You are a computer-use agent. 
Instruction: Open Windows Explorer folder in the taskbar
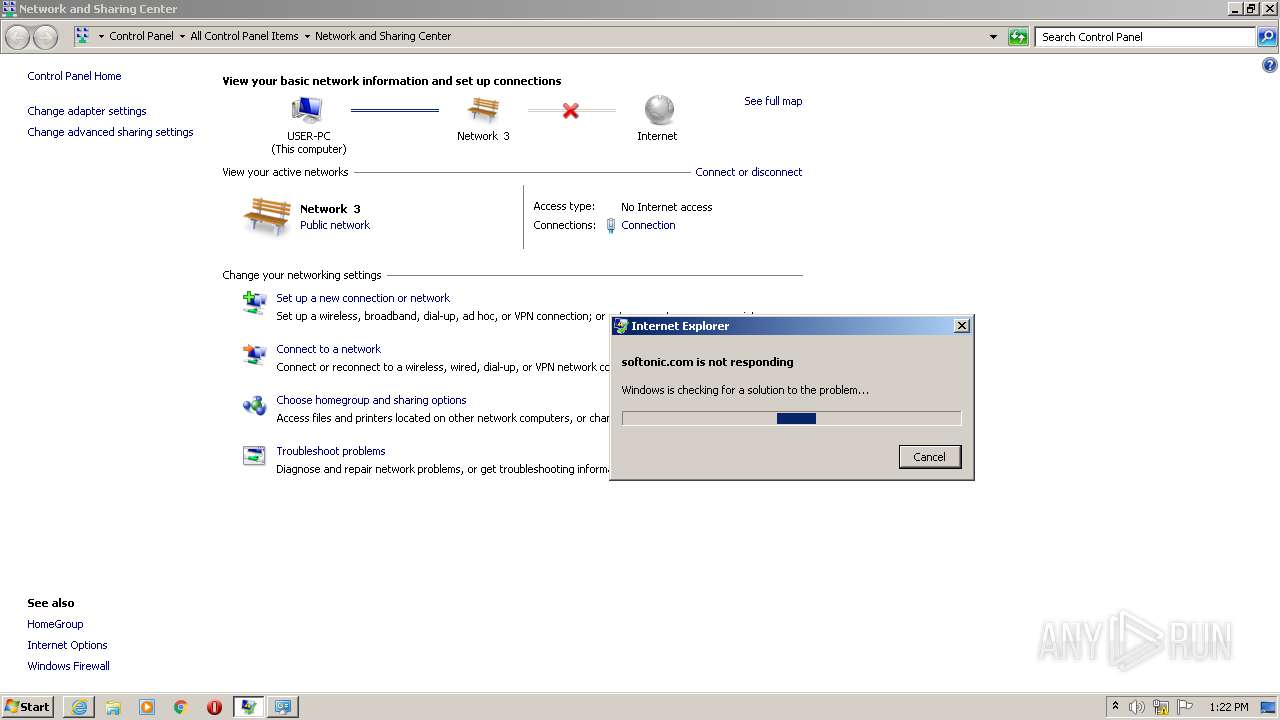pos(113,707)
